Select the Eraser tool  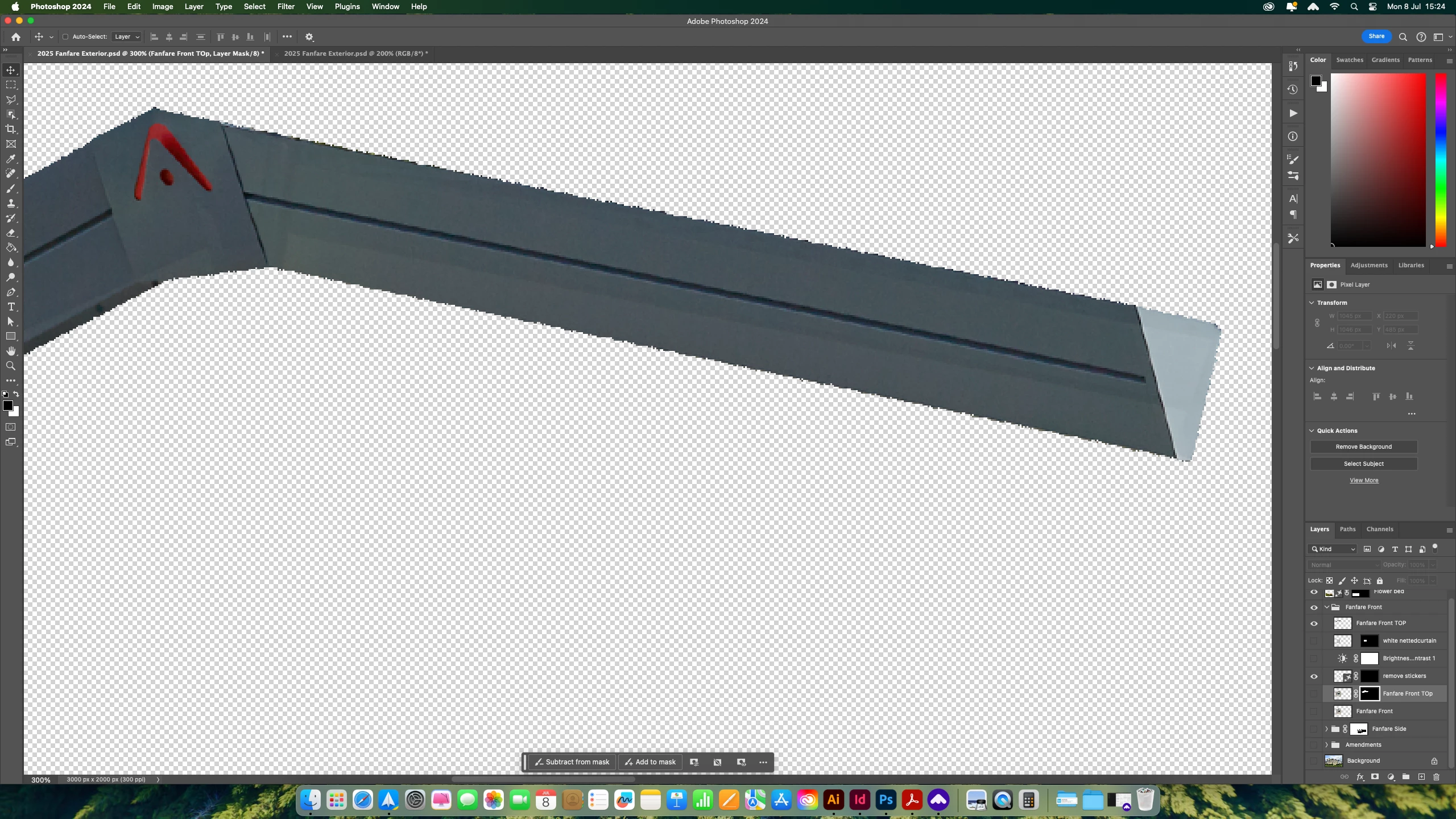pyautogui.click(x=11, y=233)
